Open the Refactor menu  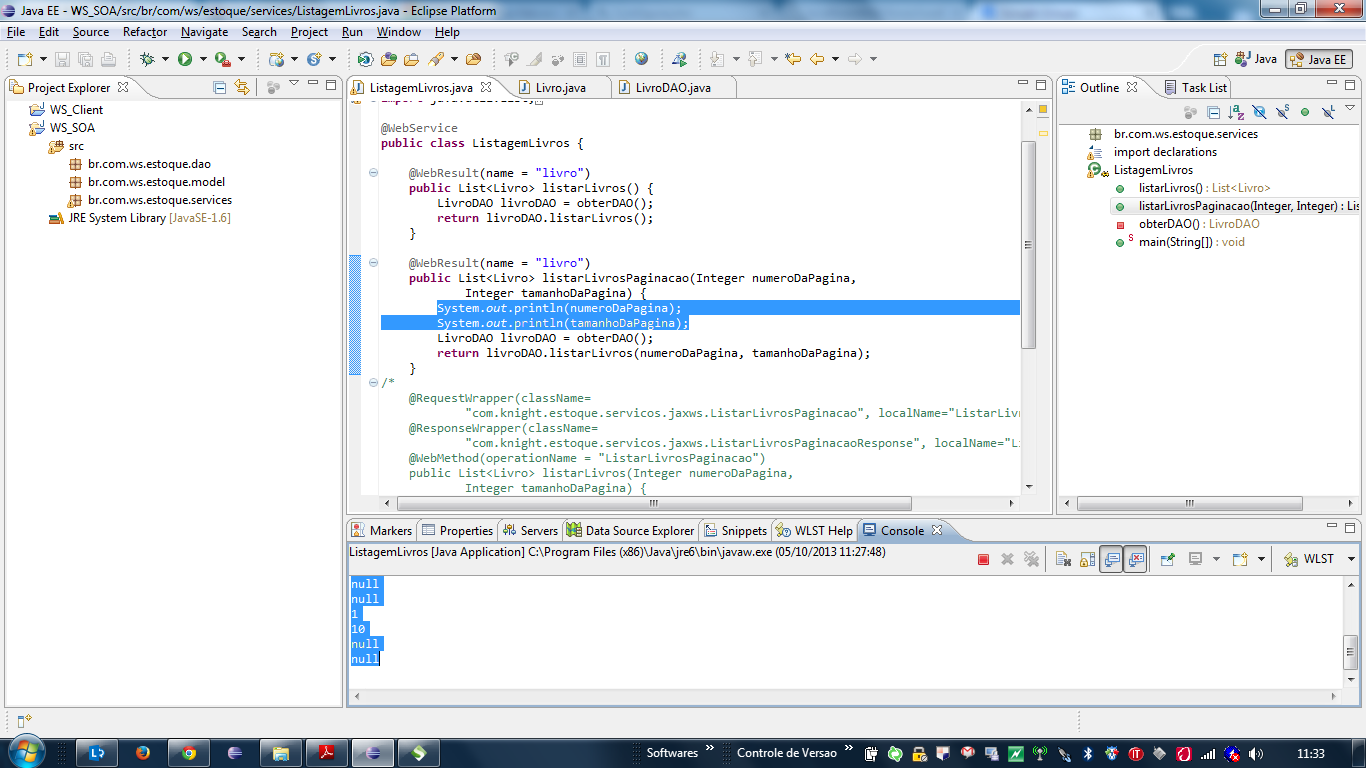click(x=145, y=32)
